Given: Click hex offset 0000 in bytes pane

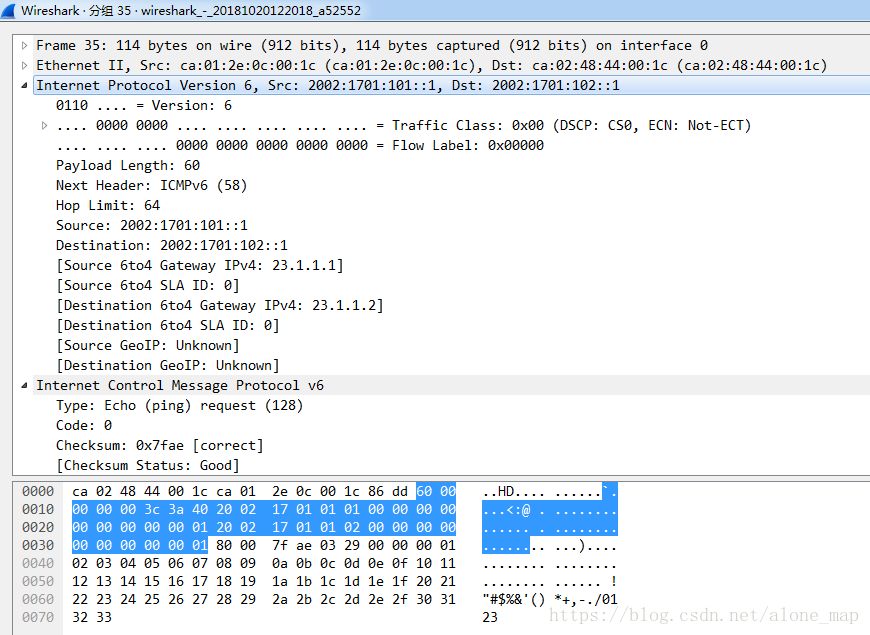Looking at the screenshot, I should [38, 491].
